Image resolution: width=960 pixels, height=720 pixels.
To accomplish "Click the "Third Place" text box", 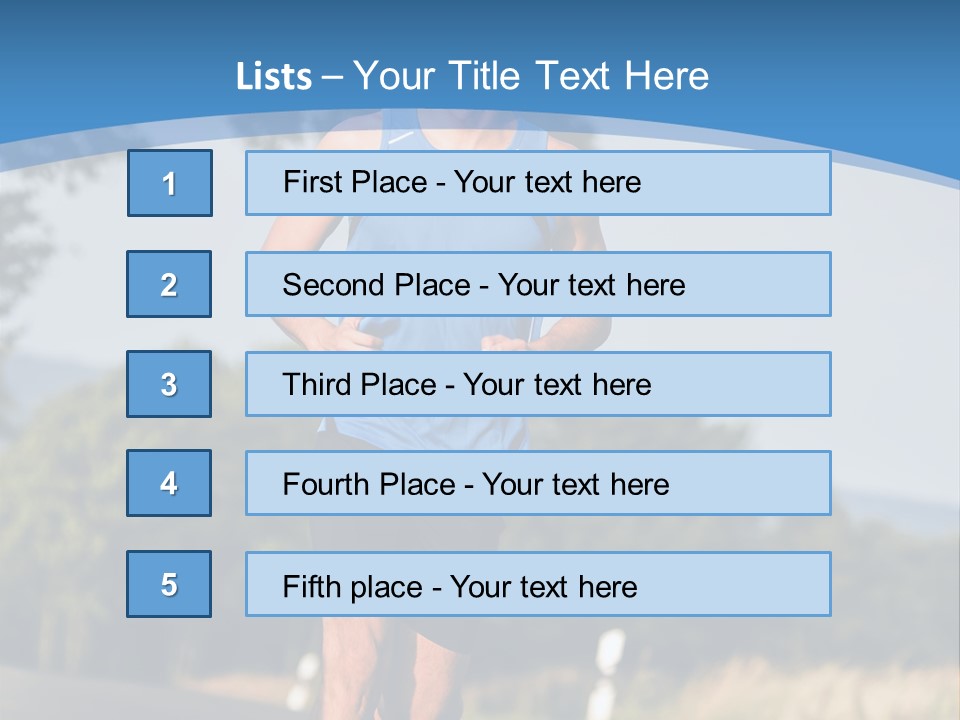I will point(538,384).
